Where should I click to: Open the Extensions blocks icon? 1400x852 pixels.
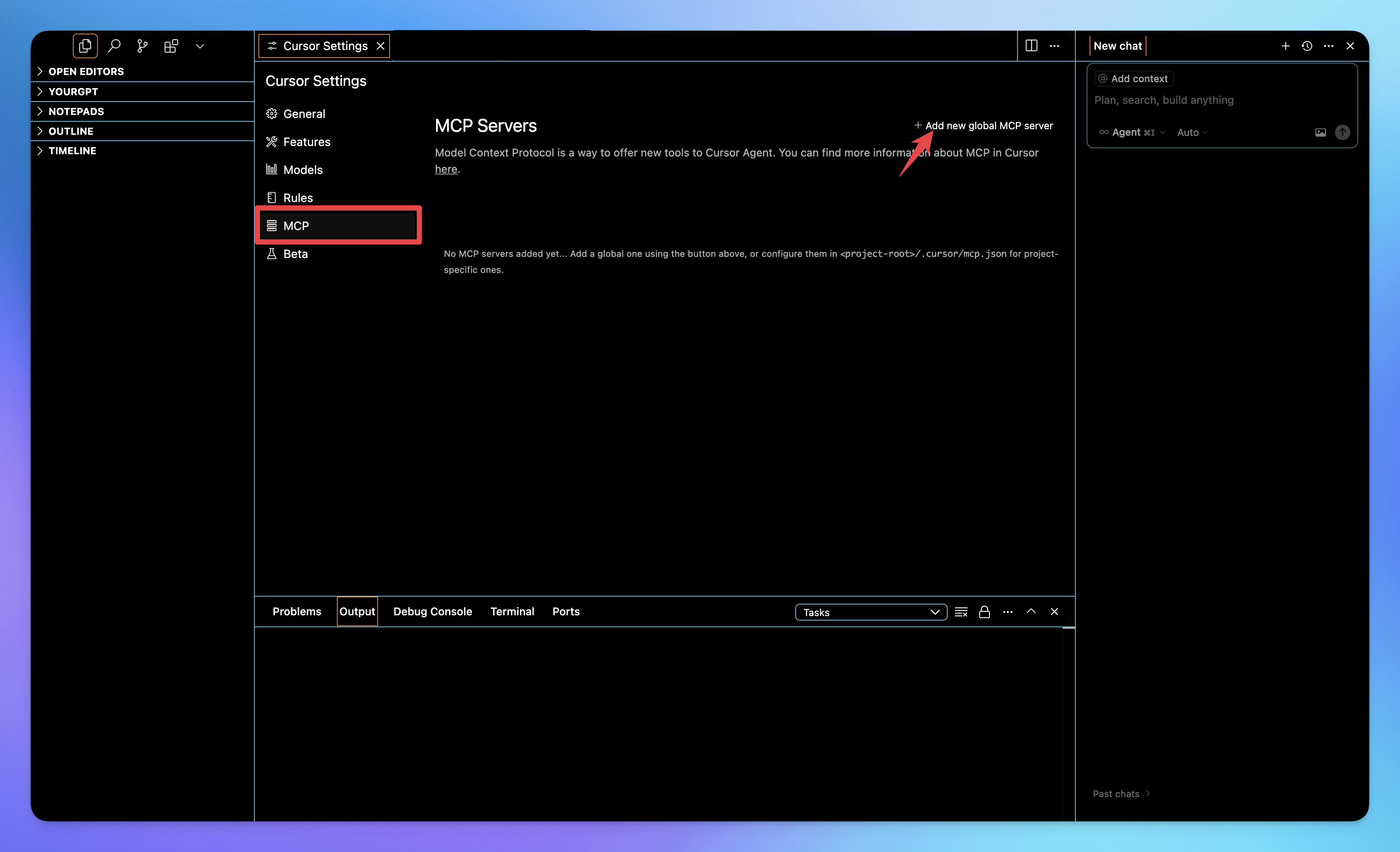pos(171,46)
